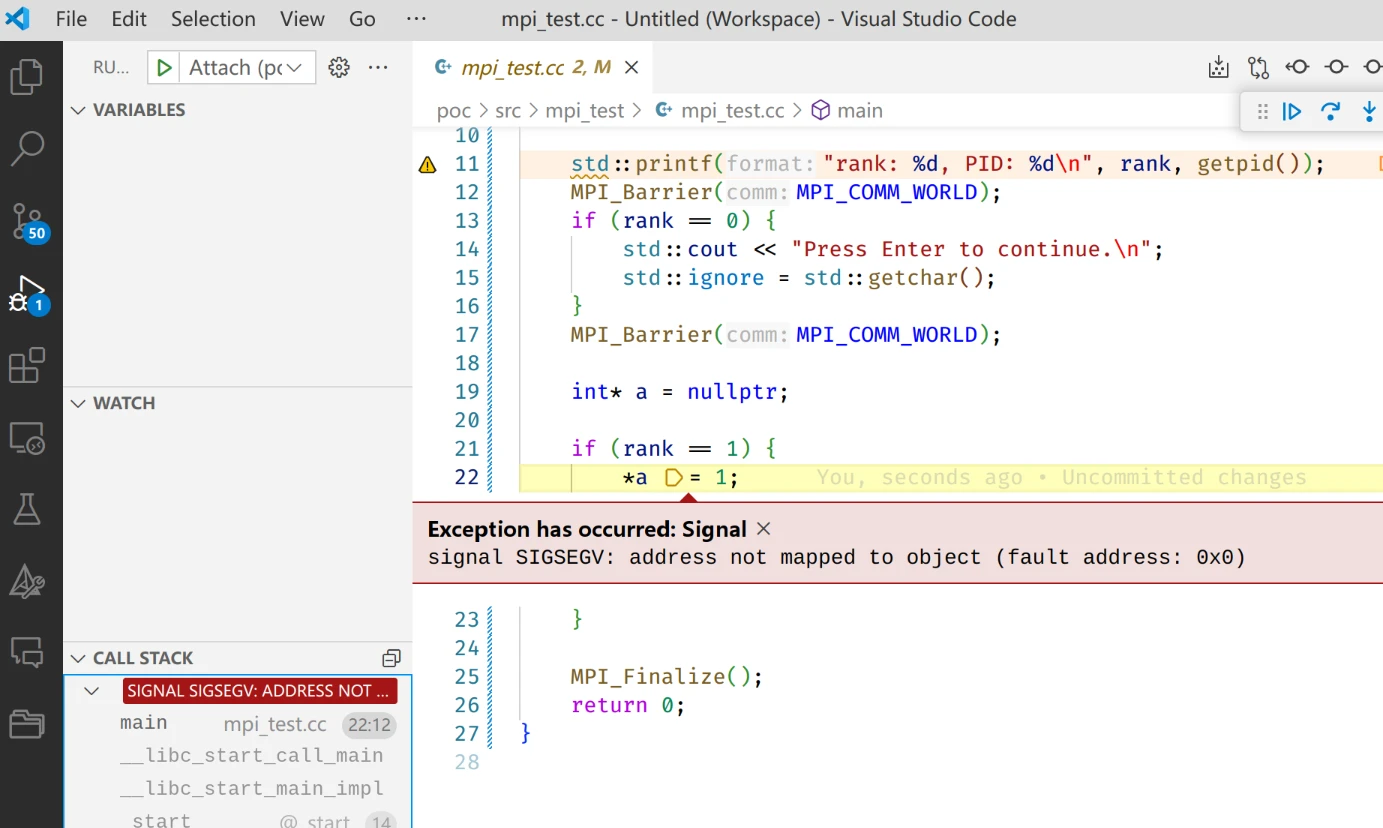Click 'return 0;' on line 26
Image resolution: width=1383 pixels, height=828 pixels.
628,706
